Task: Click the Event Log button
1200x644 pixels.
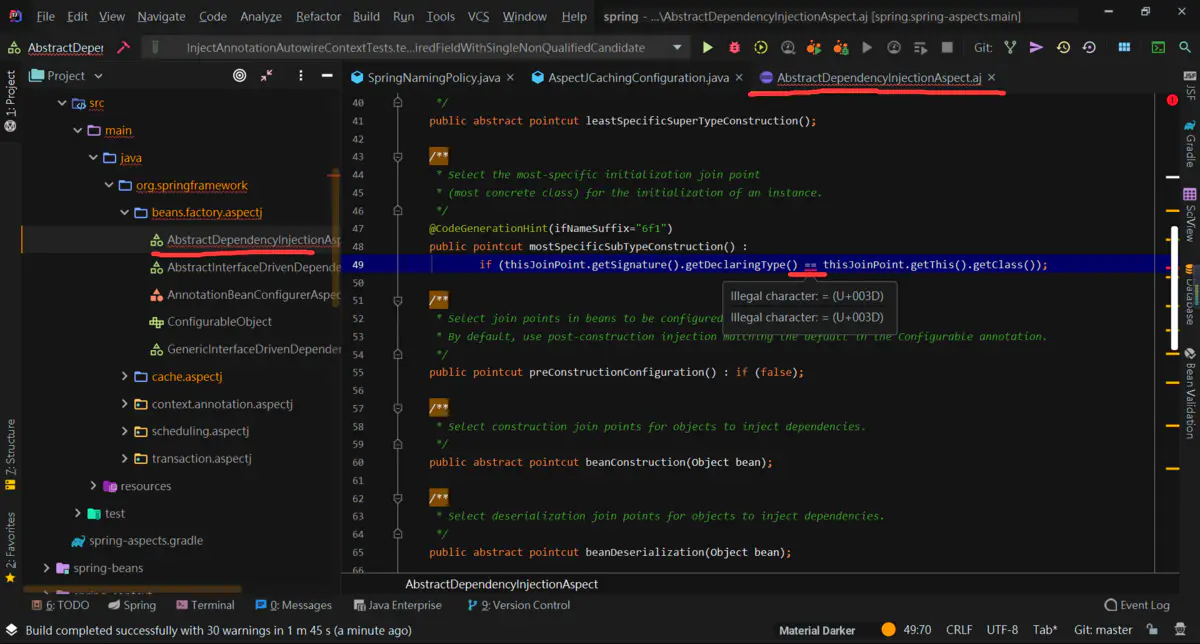Action: (1136, 605)
